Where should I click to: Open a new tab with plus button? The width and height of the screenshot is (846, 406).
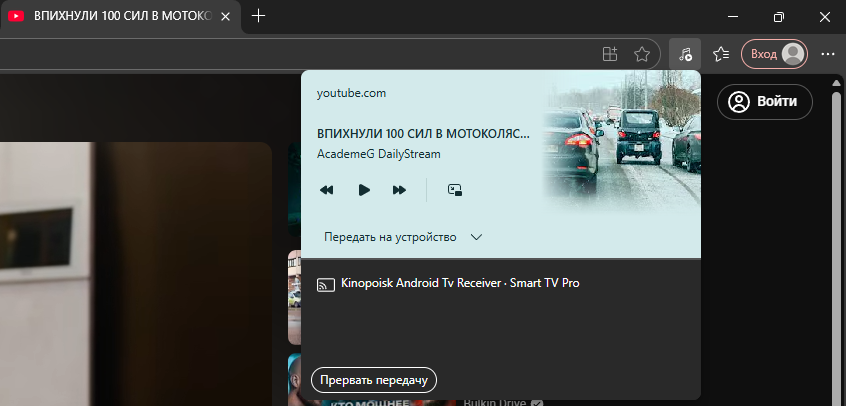pyautogui.click(x=259, y=16)
